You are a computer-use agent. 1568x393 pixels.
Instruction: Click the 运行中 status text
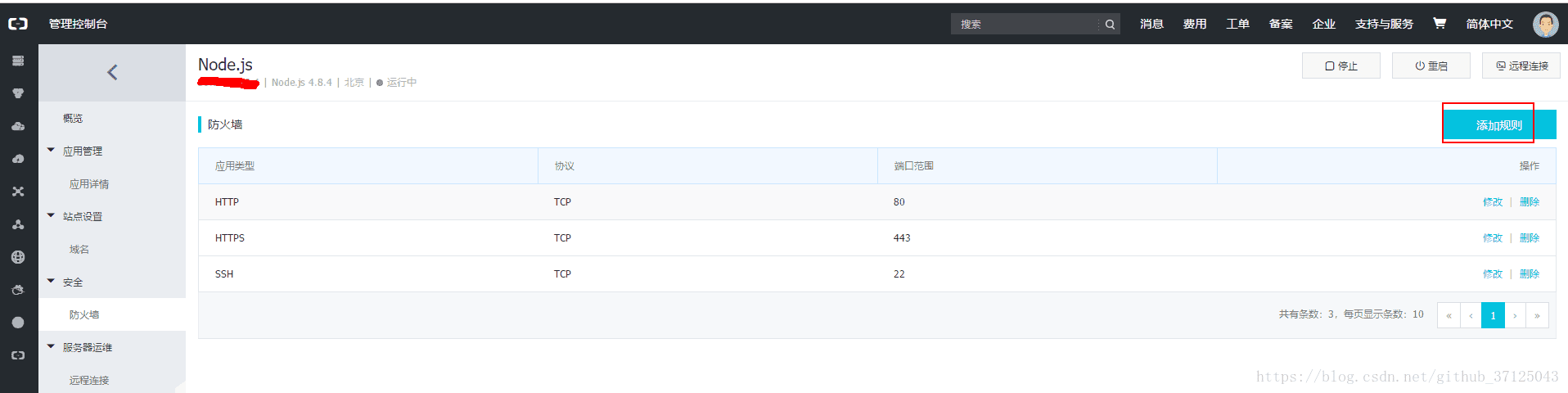[402, 83]
